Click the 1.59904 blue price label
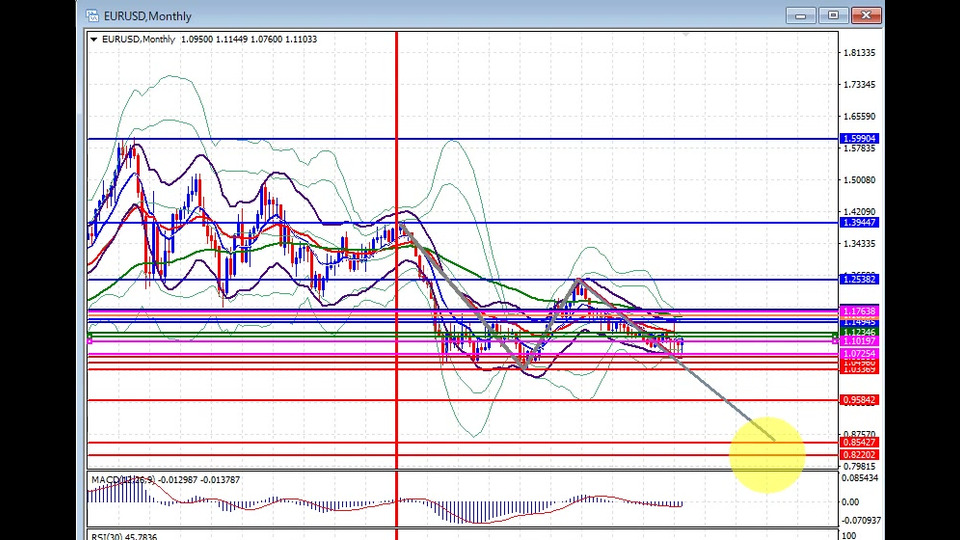The image size is (960, 540). [859, 139]
